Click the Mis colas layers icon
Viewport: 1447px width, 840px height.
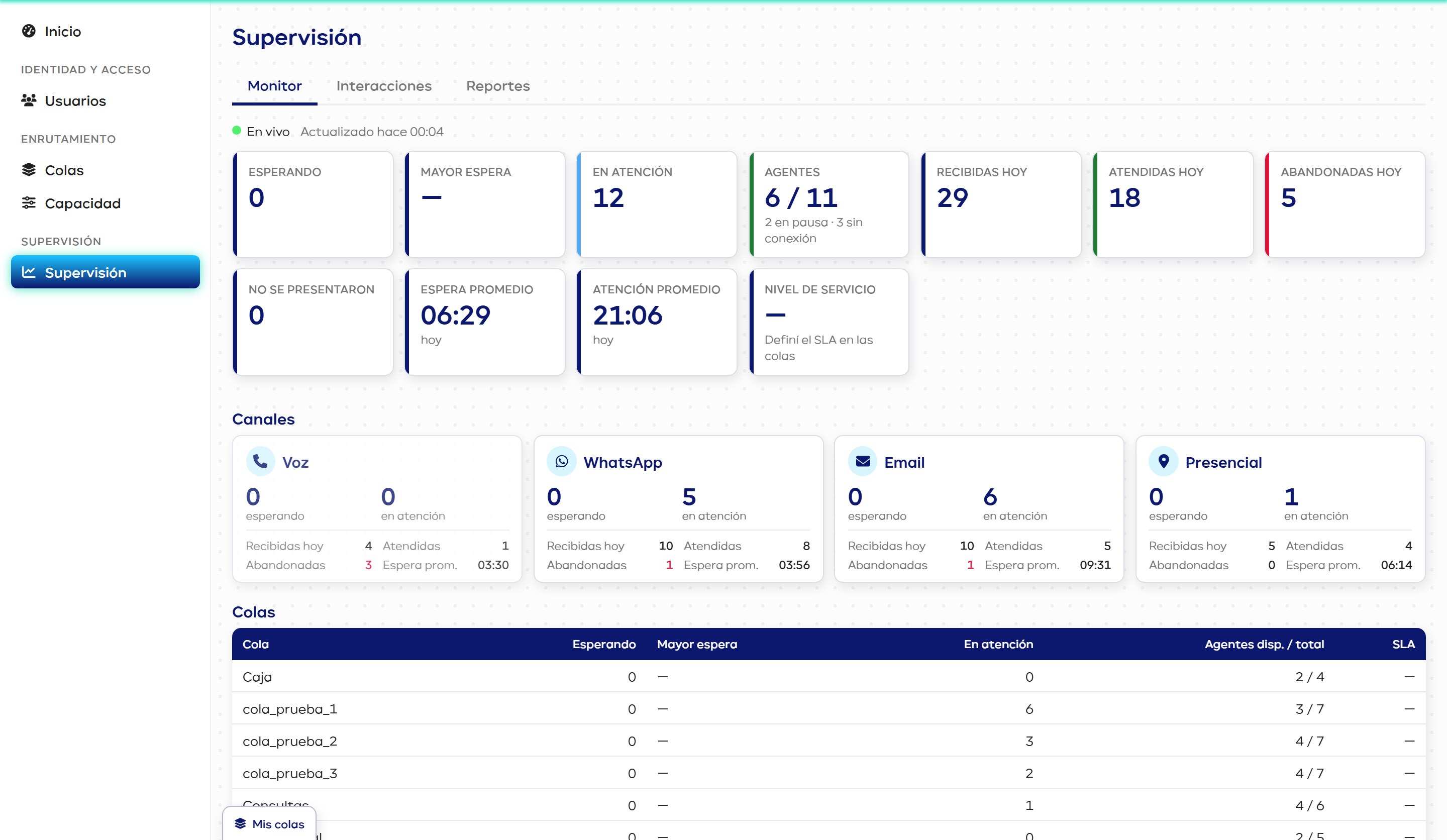pos(240,823)
